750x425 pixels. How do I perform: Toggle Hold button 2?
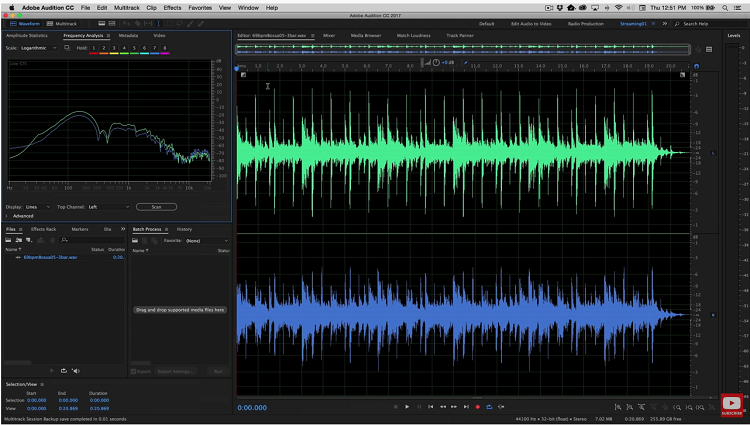point(103,48)
